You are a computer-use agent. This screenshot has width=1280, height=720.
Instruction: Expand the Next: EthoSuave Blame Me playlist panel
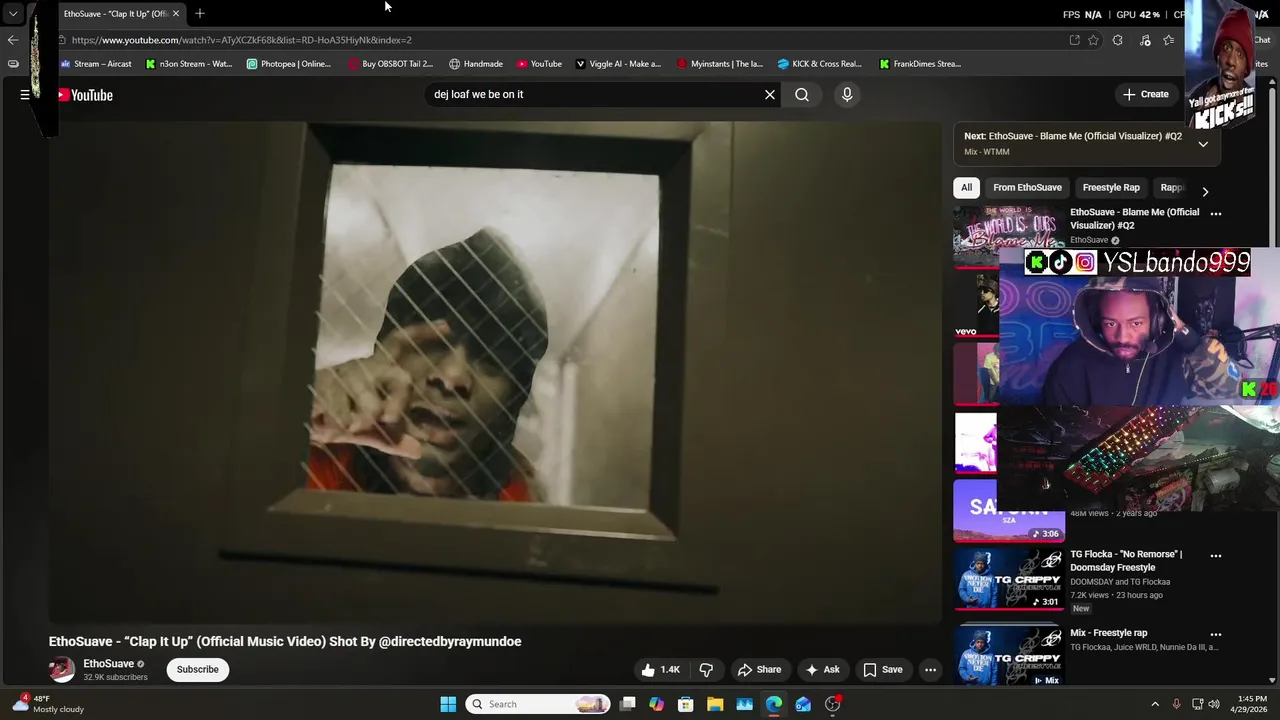coord(1203,144)
